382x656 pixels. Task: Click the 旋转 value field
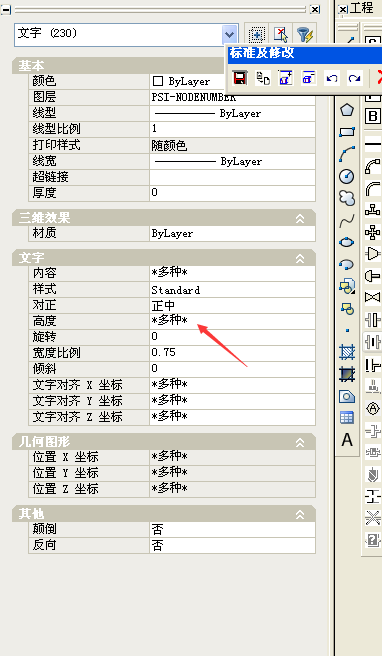click(x=232, y=337)
